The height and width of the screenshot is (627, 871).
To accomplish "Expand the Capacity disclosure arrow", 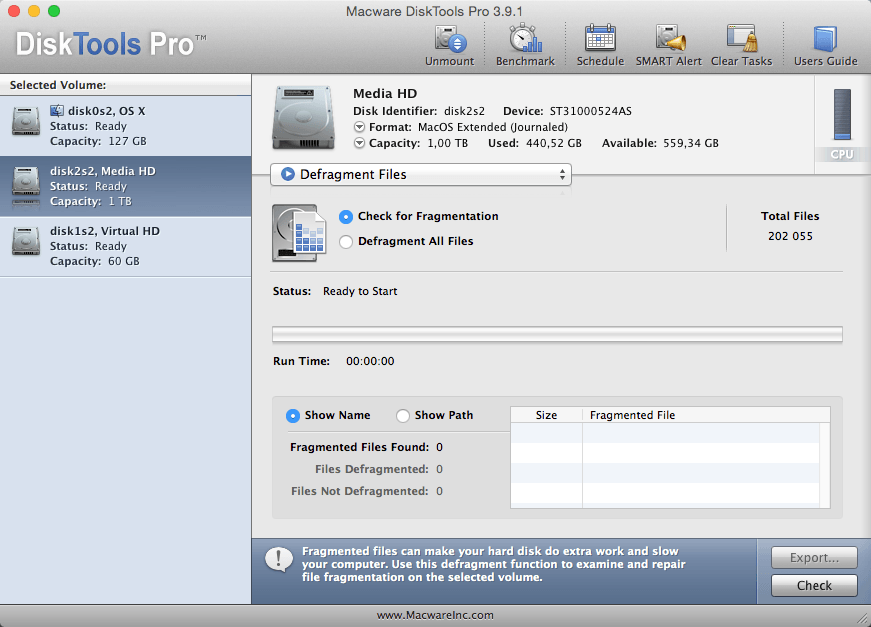I will tap(359, 143).
